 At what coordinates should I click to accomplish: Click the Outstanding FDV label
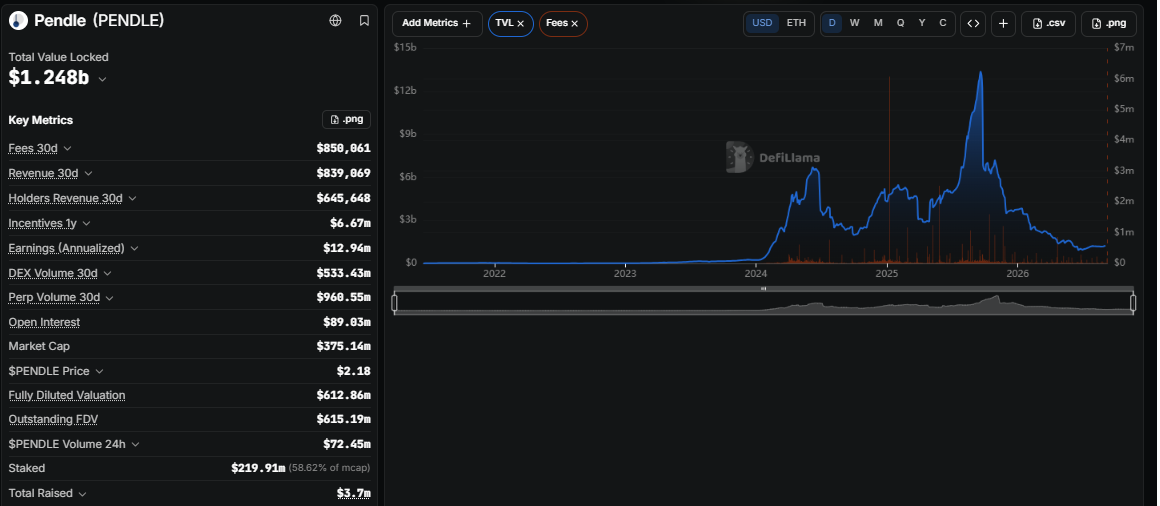(x=53, y=419)
